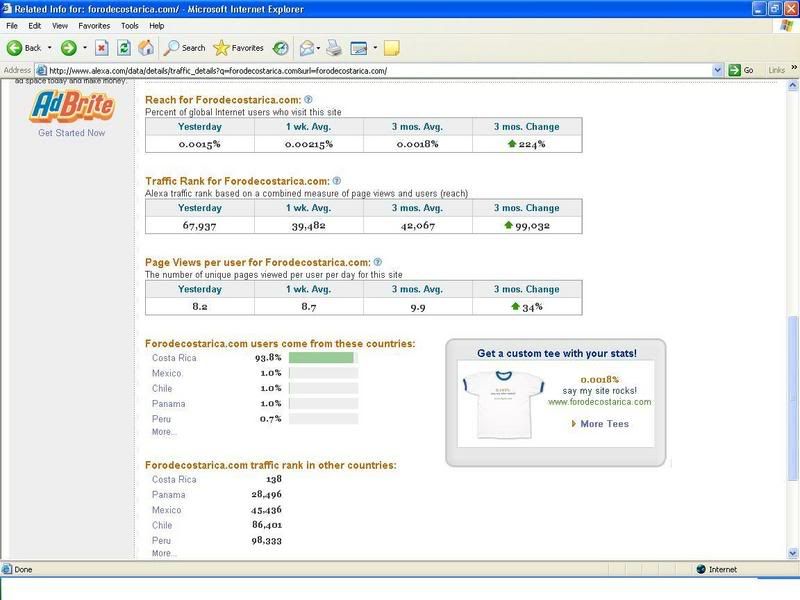
Task: Click More under traffic rank countries list
Action: pos(164,554)
